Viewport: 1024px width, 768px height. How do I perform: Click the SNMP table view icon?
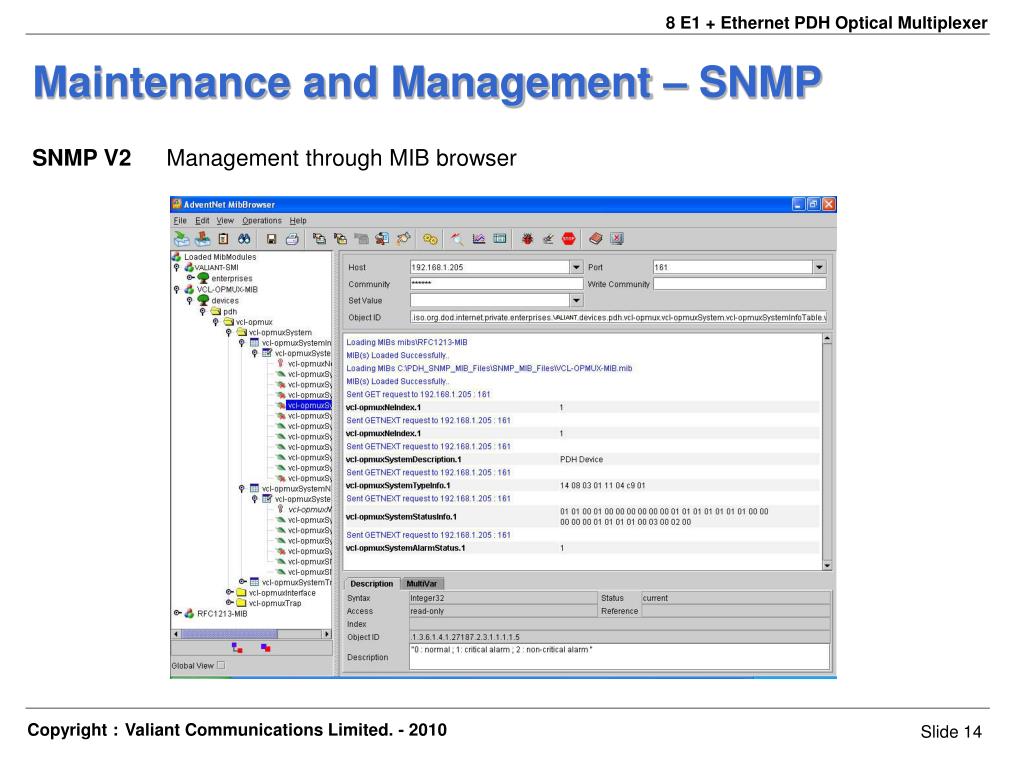pyautogui.click(x=500, y=239)
